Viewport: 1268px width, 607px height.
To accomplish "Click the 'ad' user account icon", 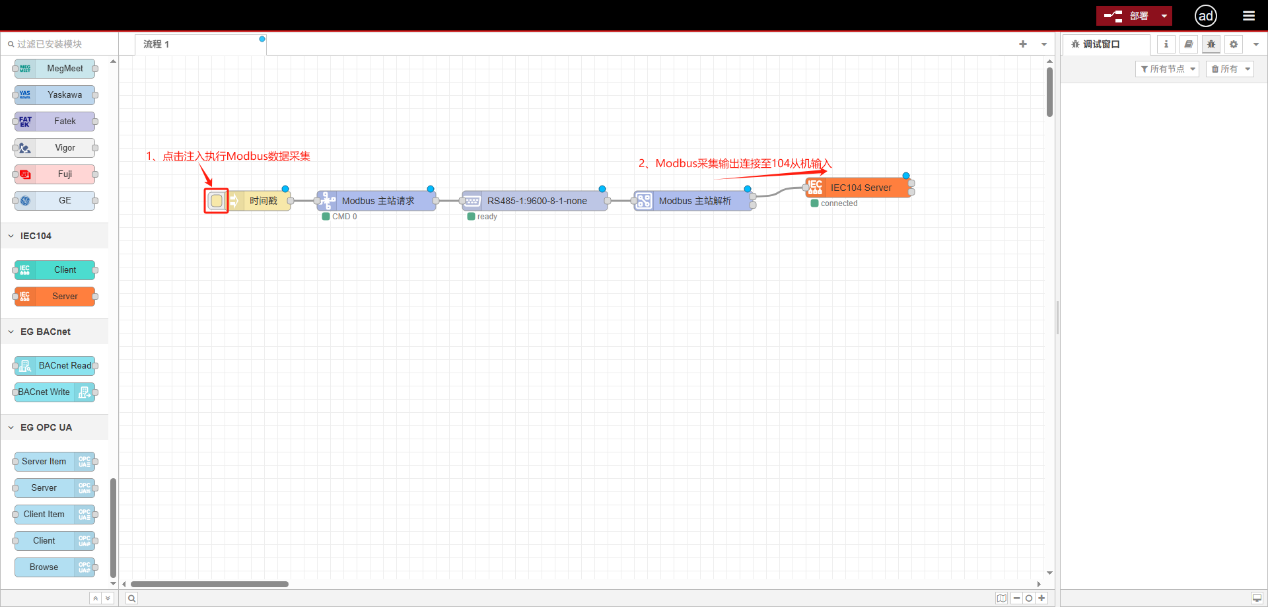I will 1206,16.
